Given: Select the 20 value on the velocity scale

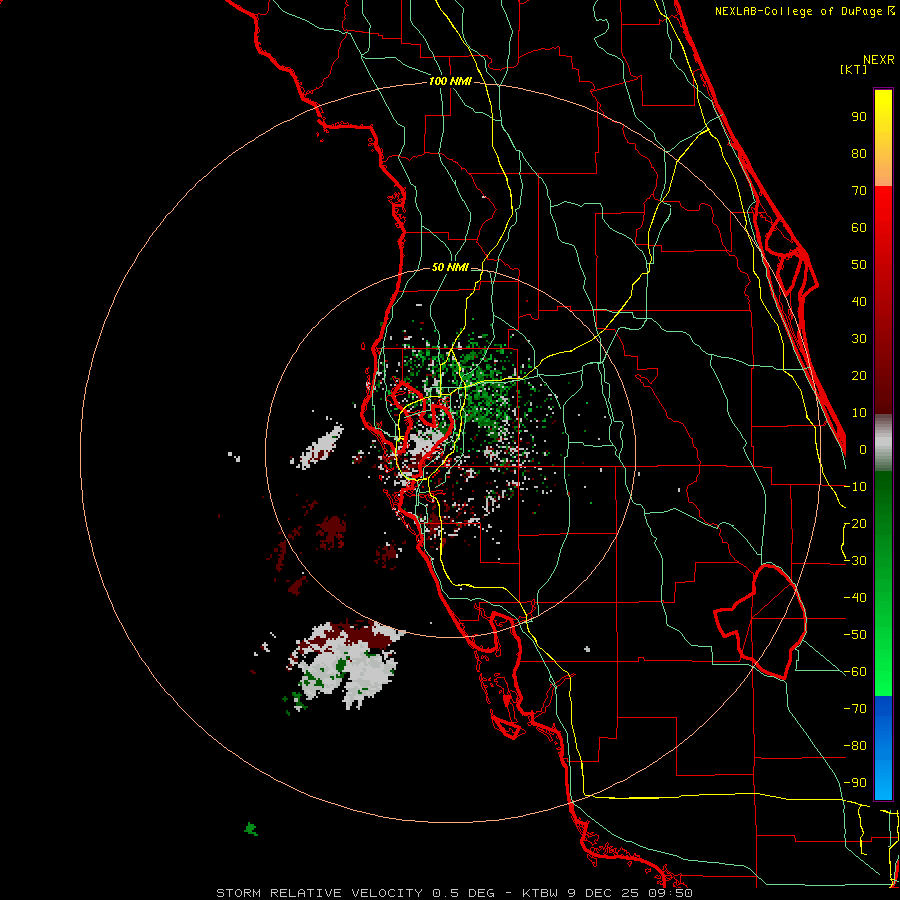Looking at the screenshot, I should click(859, 376).
